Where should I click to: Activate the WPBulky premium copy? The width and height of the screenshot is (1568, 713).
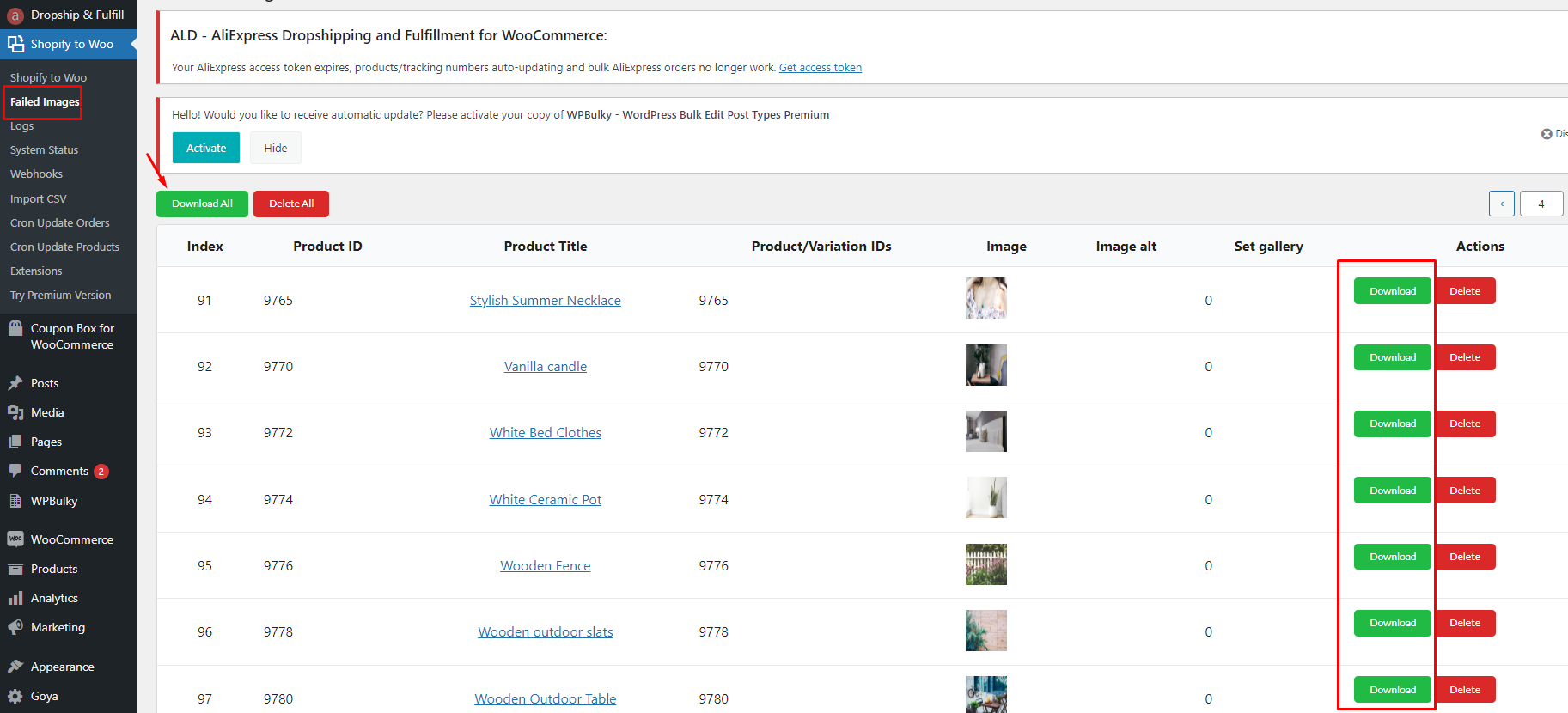[206, 148]
